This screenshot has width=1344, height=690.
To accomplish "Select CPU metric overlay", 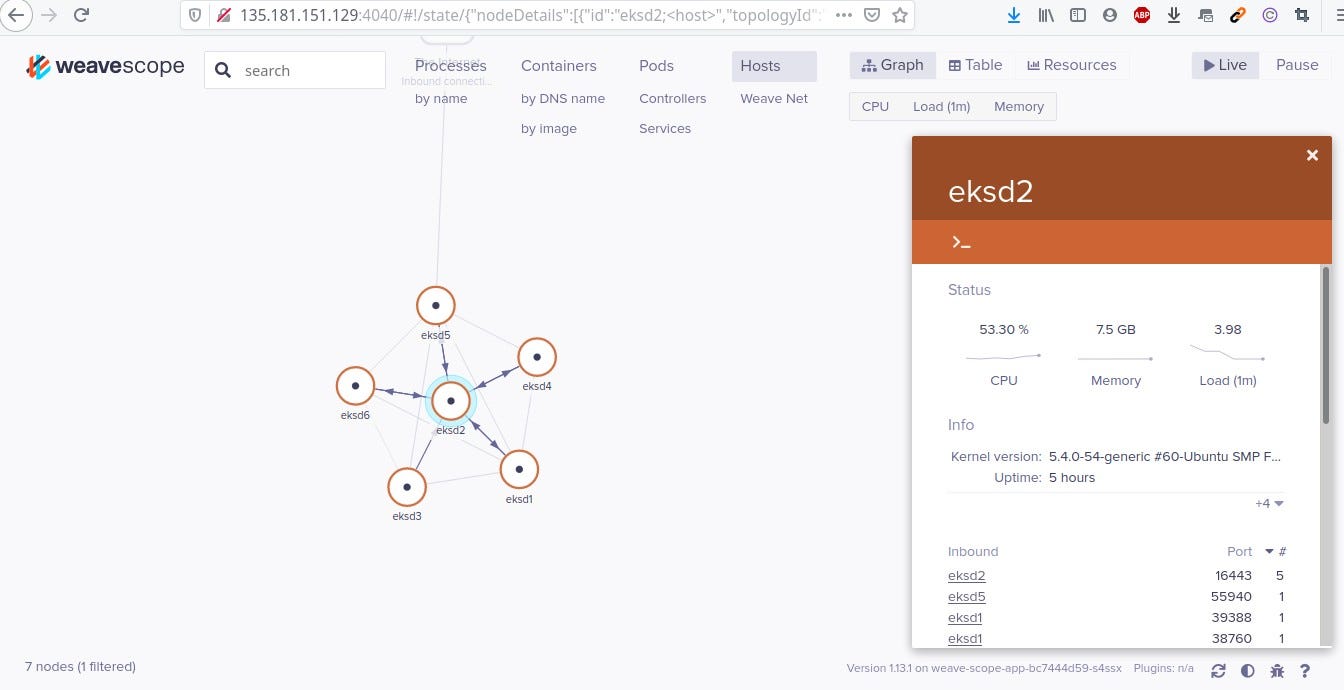I will tap(875, 106).
